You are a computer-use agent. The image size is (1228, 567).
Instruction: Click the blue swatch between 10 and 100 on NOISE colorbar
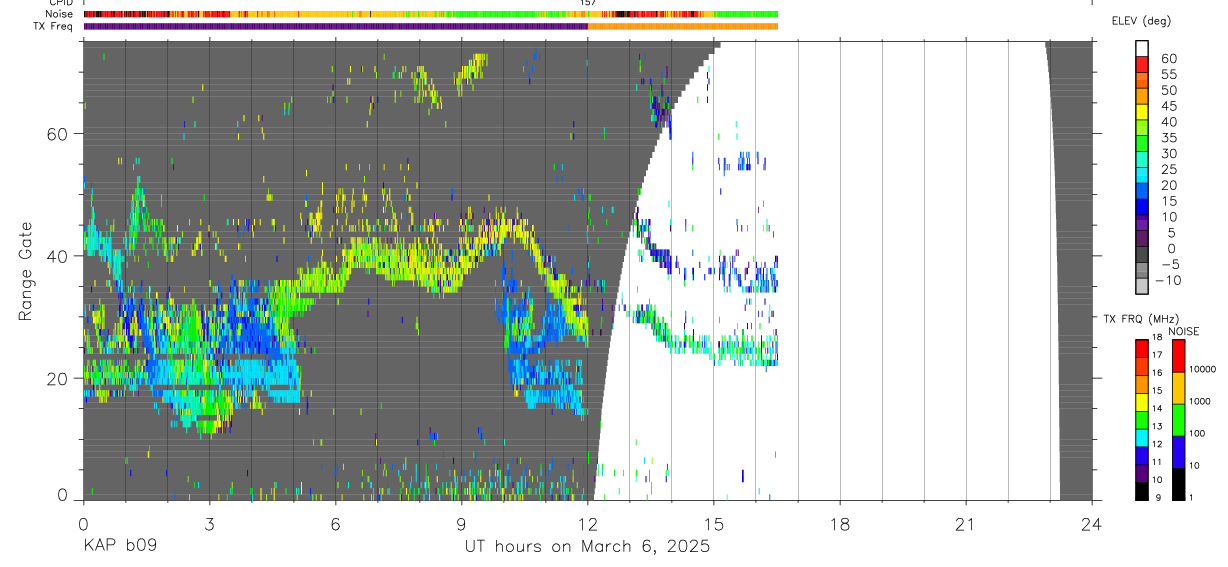click(1179, 452)
